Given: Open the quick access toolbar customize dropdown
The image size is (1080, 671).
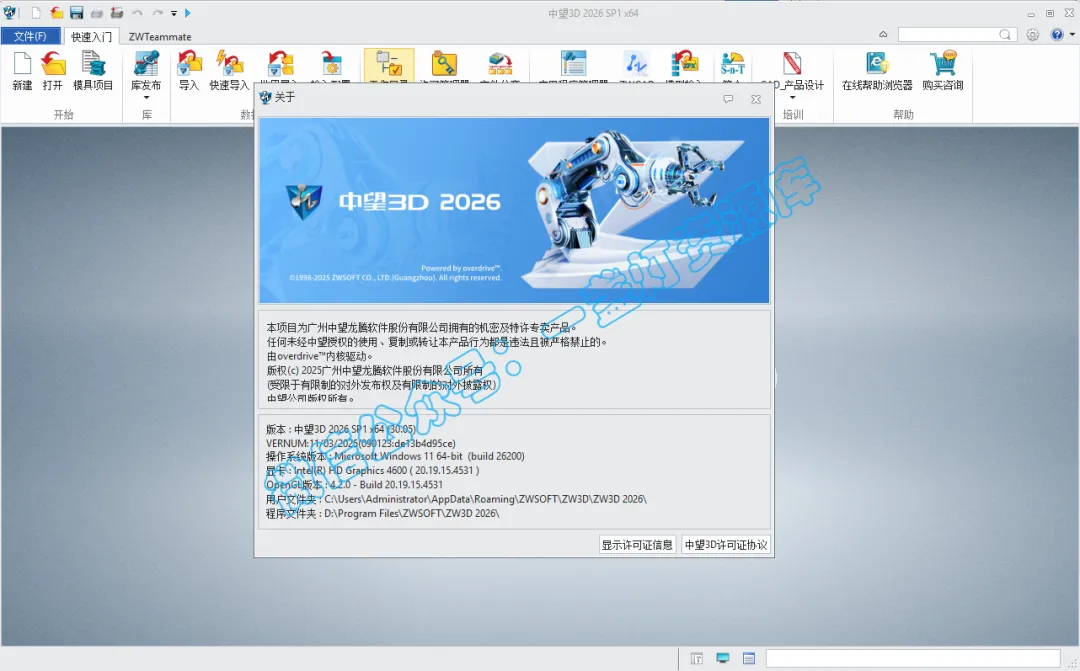Looking at the screenshot, I should click(174, 13).
